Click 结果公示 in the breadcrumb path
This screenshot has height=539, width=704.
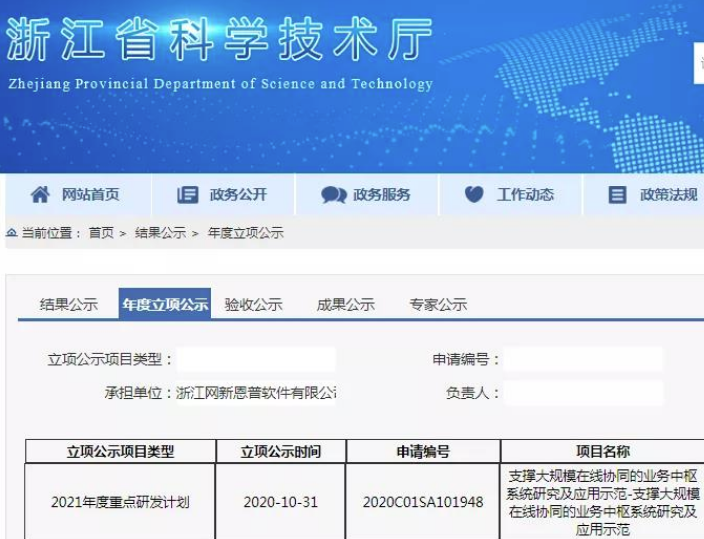coord(160,233)
